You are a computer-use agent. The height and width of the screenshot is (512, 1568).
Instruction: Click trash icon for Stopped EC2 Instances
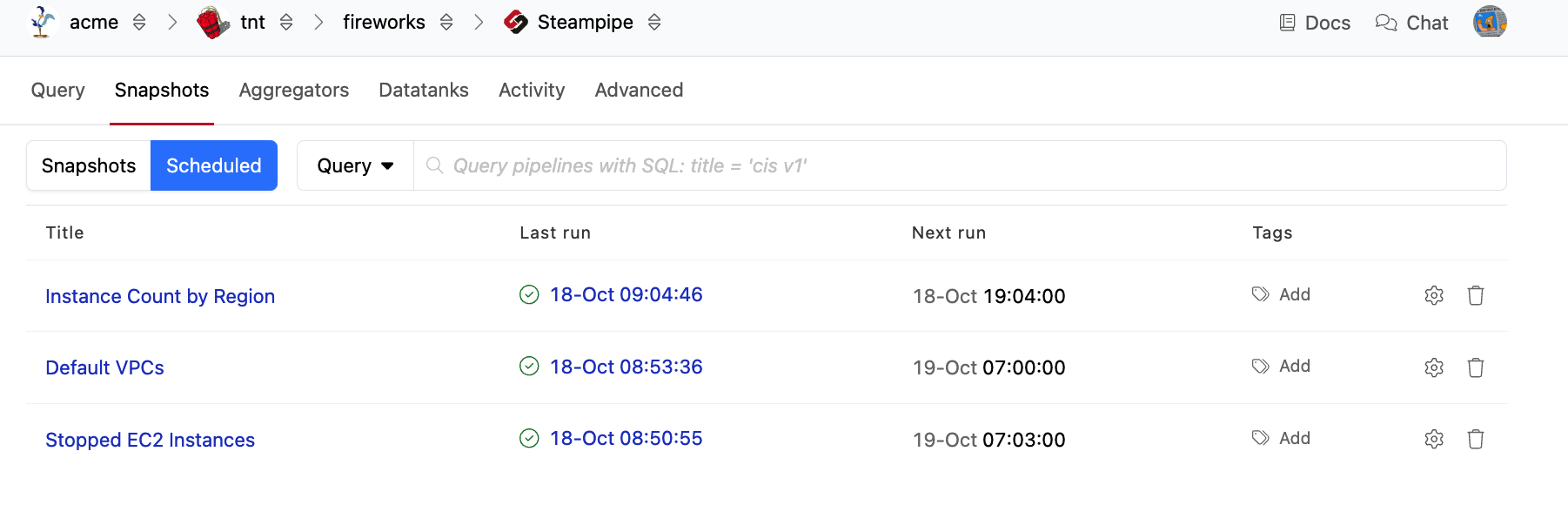click(1476, 439)
